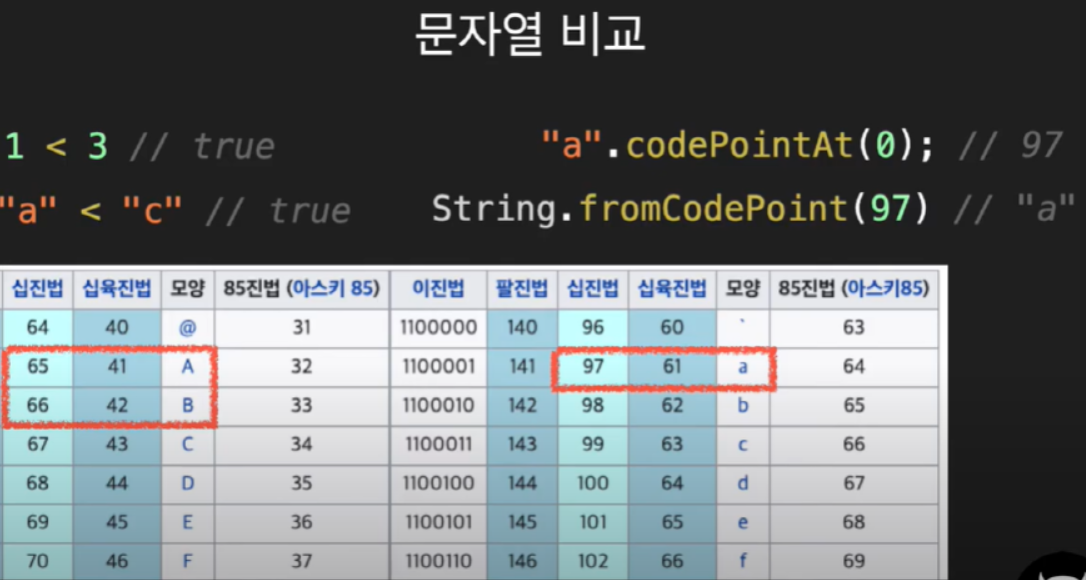Click the decimal cell 100
The image size is (1086, 580).
coord(593,483)
